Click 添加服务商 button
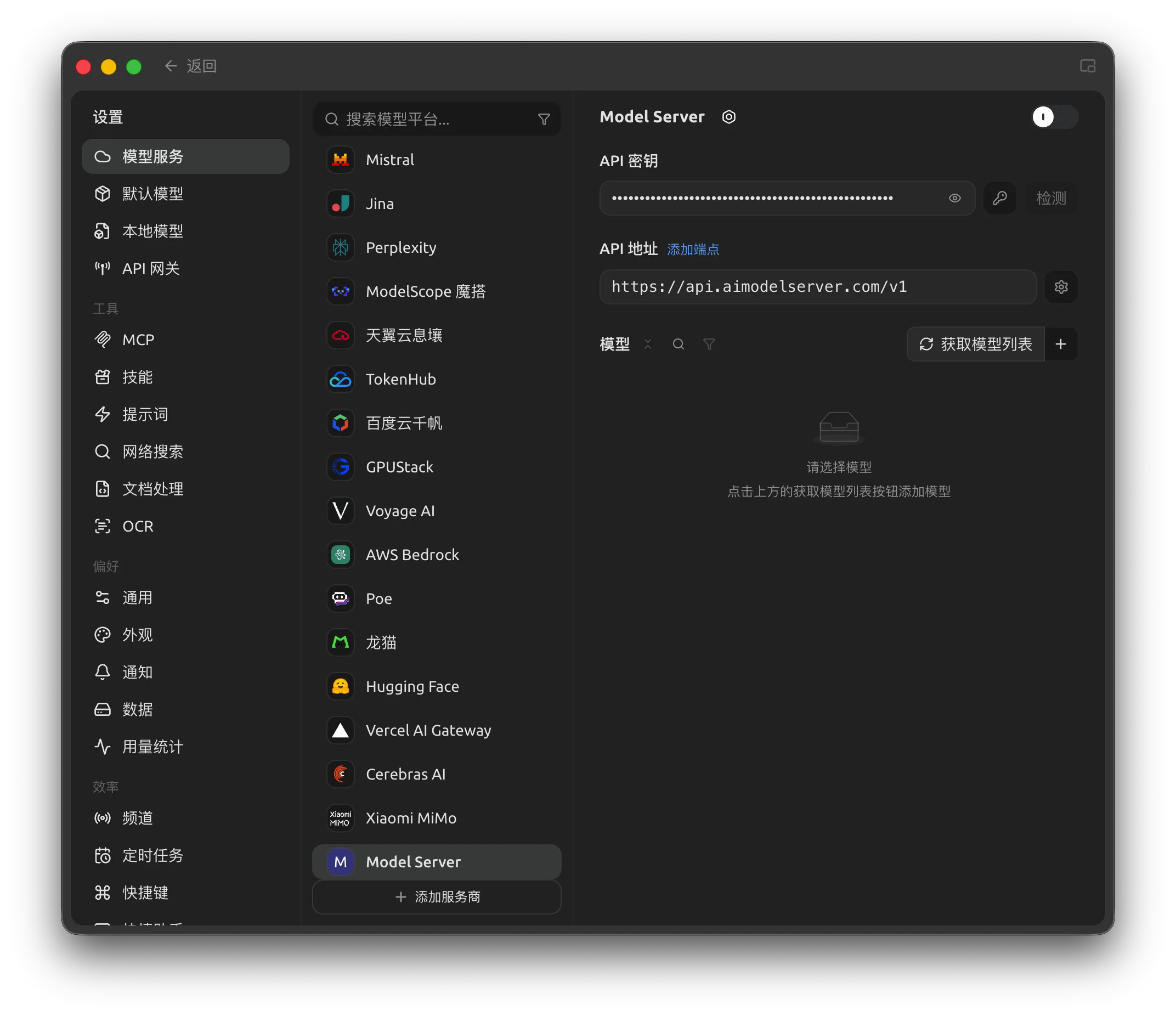 (437, 897)
